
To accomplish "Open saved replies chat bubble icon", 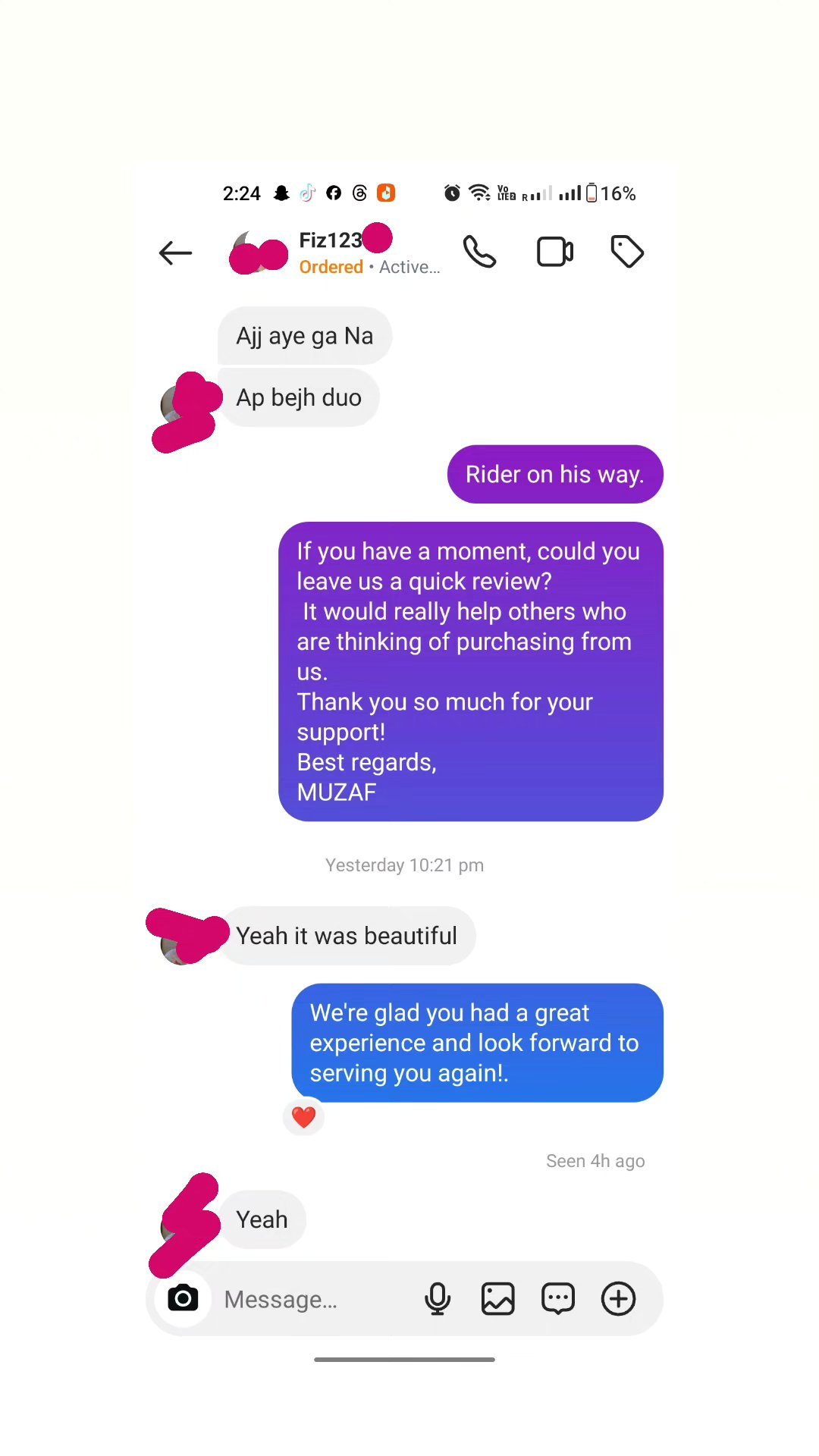I will [x=558, y=1298].
